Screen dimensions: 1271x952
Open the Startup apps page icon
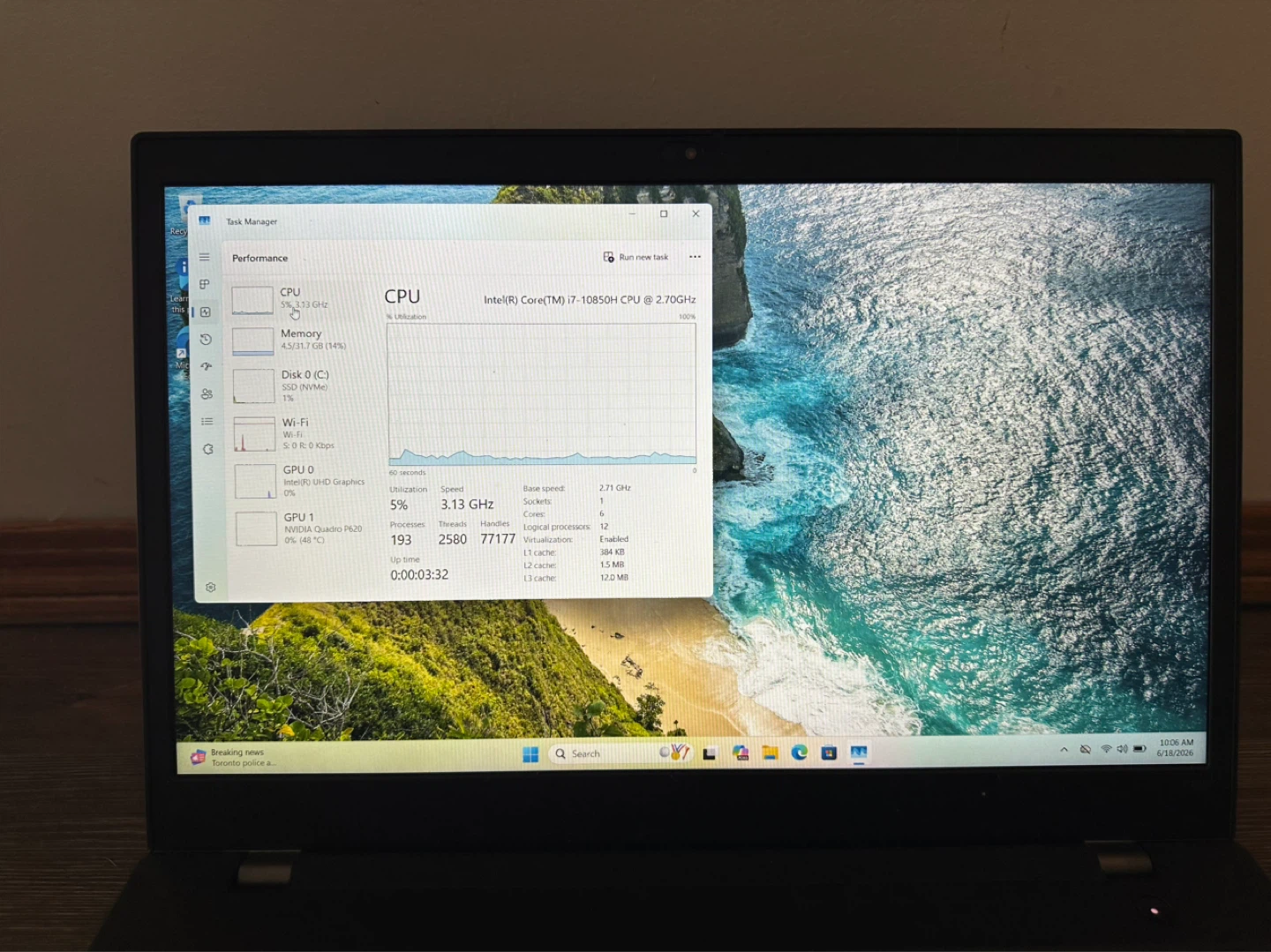(x=207, y=366)
